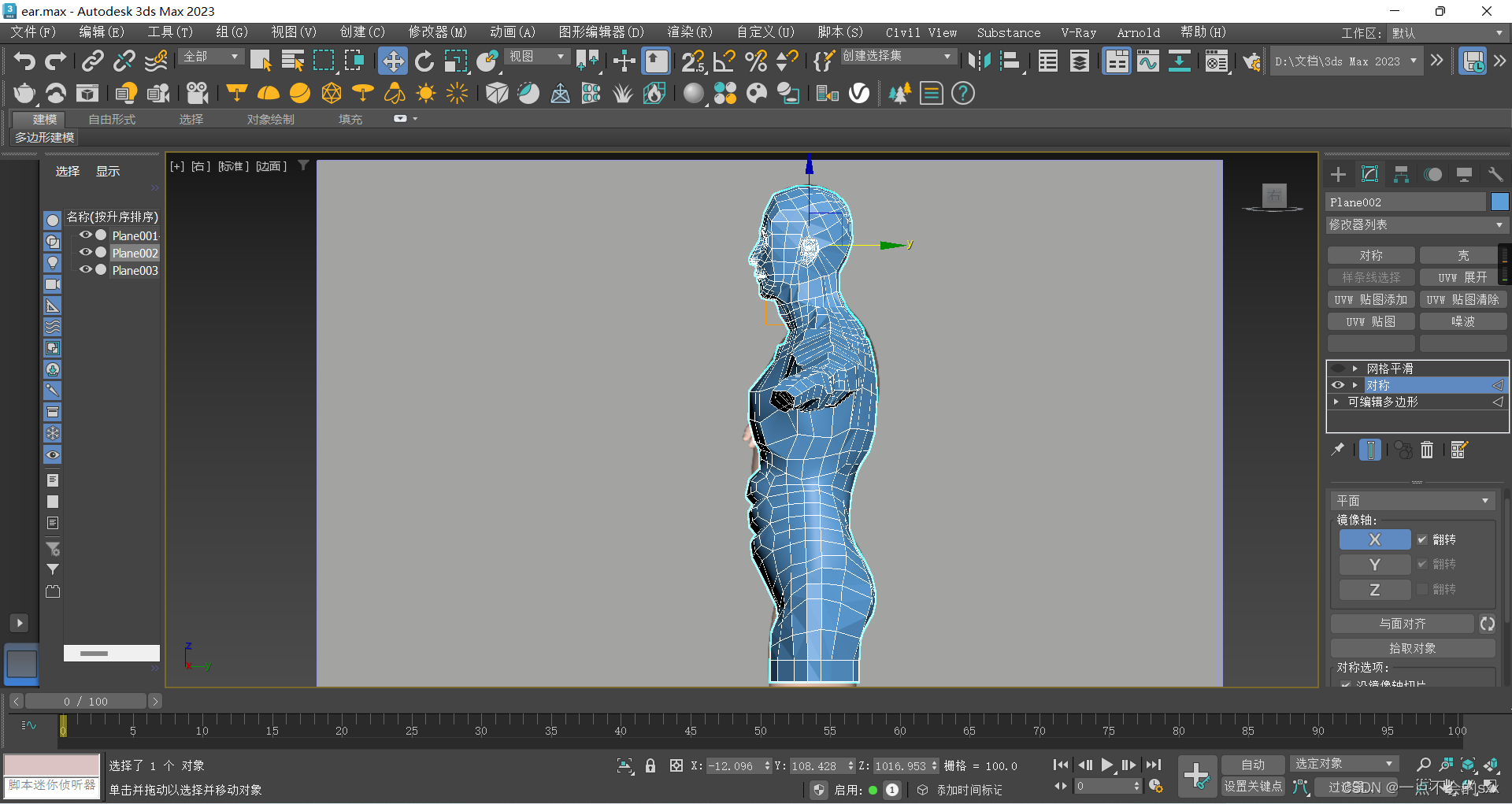This screenshot has width=1512, height=804.
Task: Open the 平面 mirror type dropdown
Action: point(1413,501)
